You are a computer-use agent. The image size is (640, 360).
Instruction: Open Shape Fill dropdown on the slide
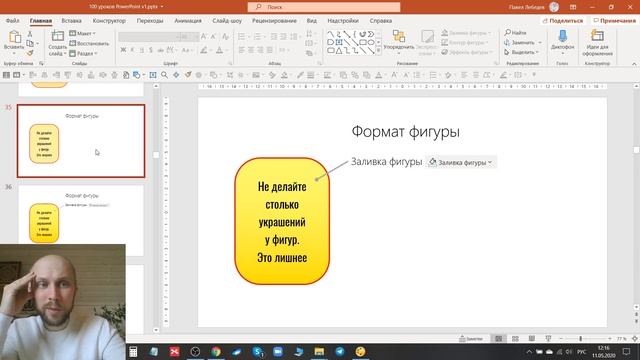(x=461, y=162)
